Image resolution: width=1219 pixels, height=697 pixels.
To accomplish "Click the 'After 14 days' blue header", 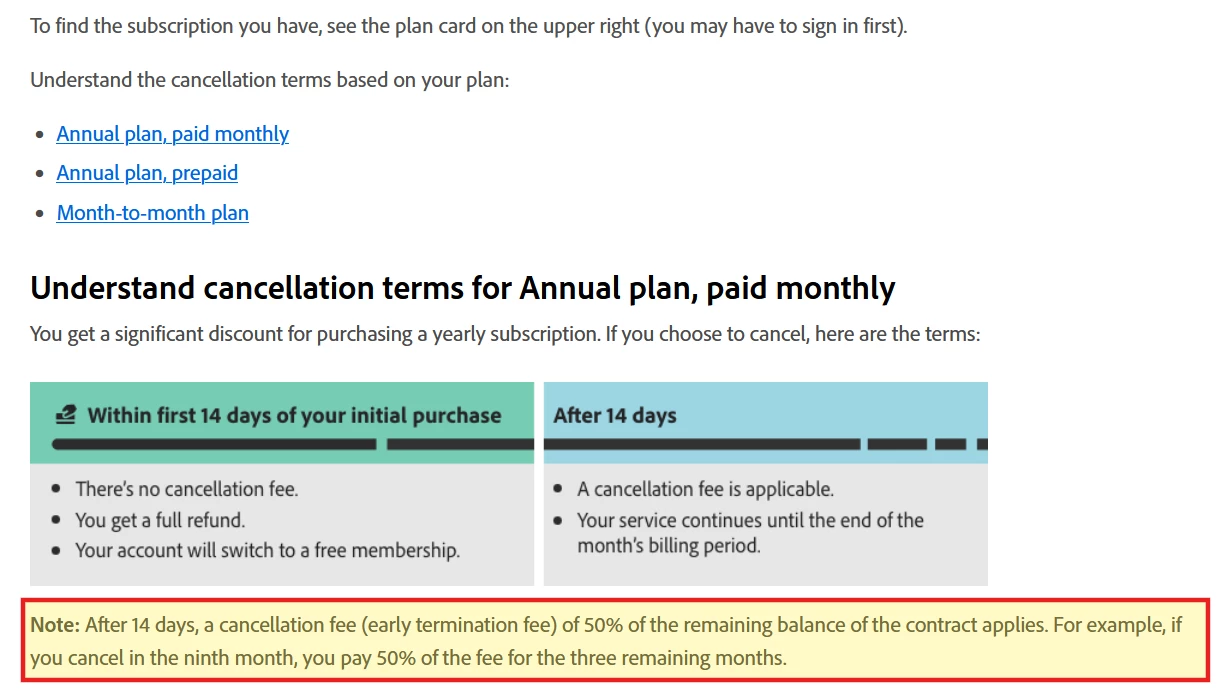I will [615, 415].
